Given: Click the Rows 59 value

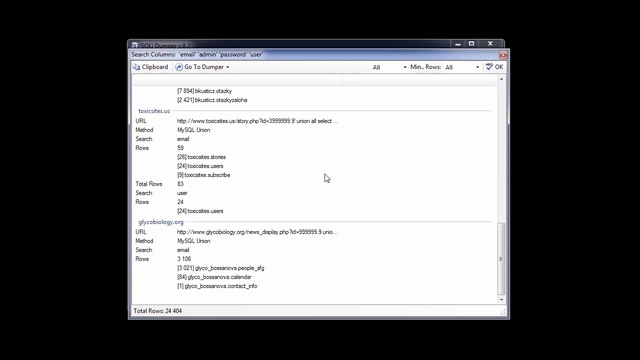Looking at the screenshot, I should (x=180, y=148).
